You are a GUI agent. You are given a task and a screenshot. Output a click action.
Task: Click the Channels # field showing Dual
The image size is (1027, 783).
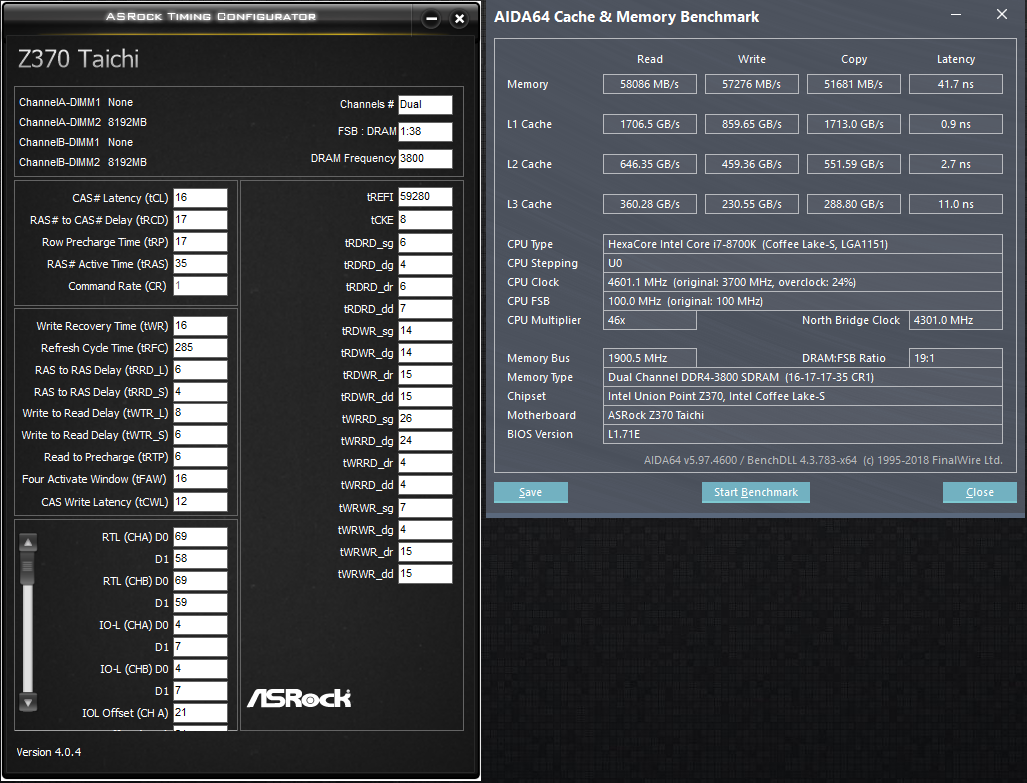[425, 105]
